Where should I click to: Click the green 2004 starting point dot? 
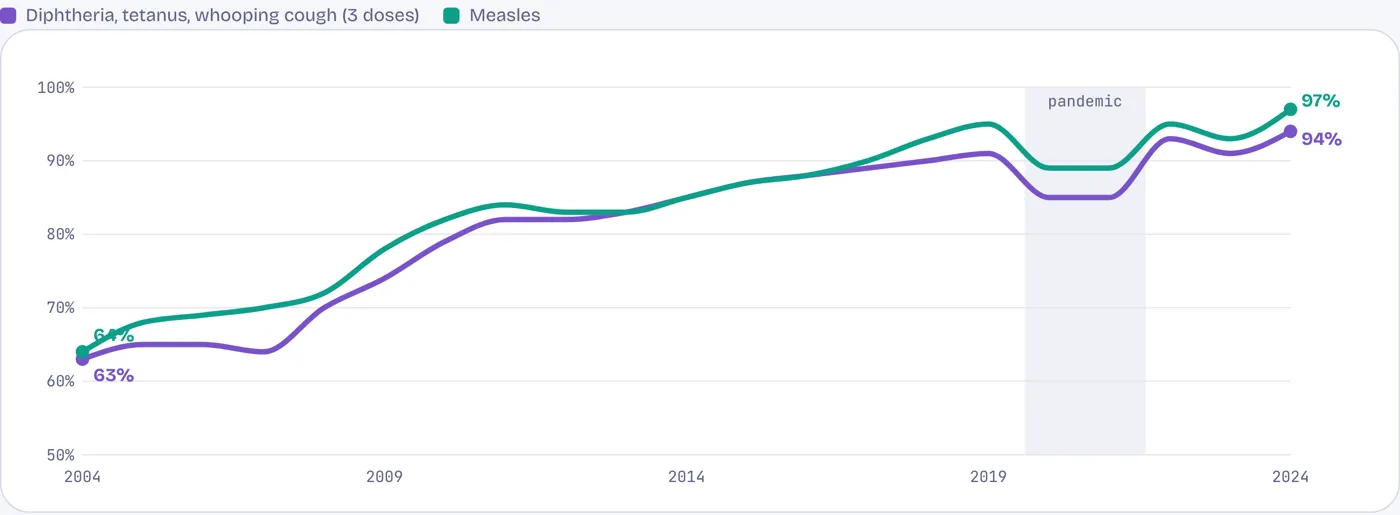tap(82, 352)
